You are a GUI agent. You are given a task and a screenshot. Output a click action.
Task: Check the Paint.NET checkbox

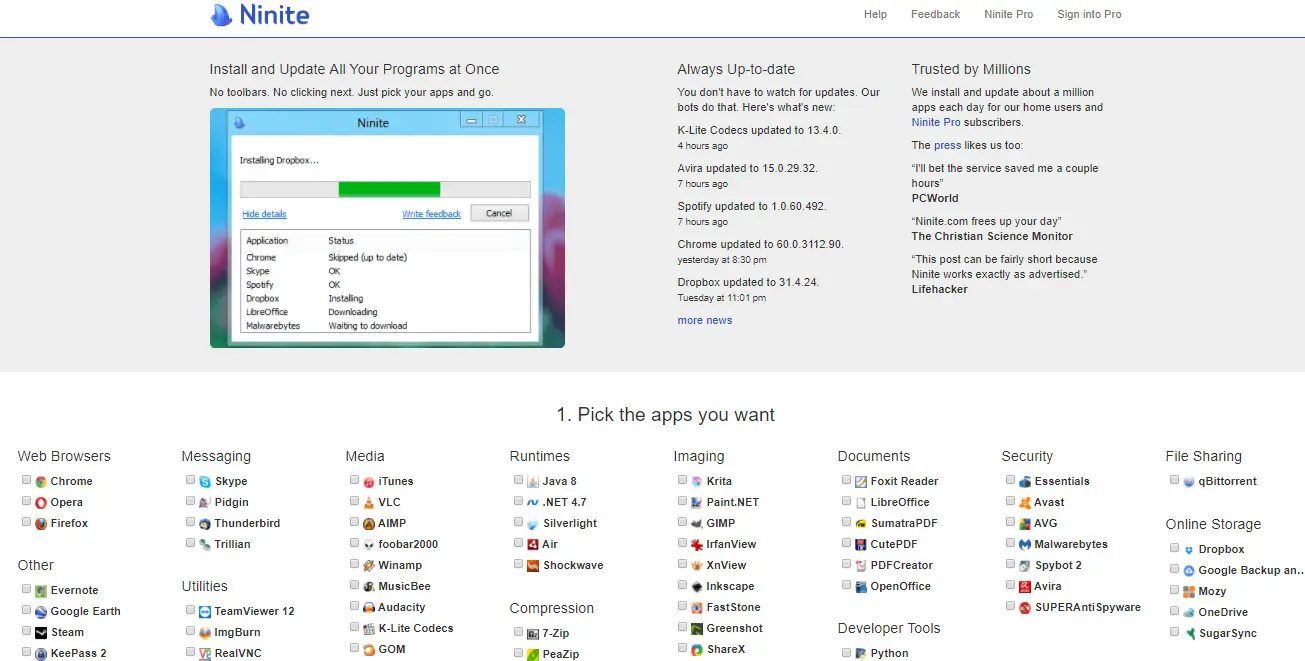[683, 501]
